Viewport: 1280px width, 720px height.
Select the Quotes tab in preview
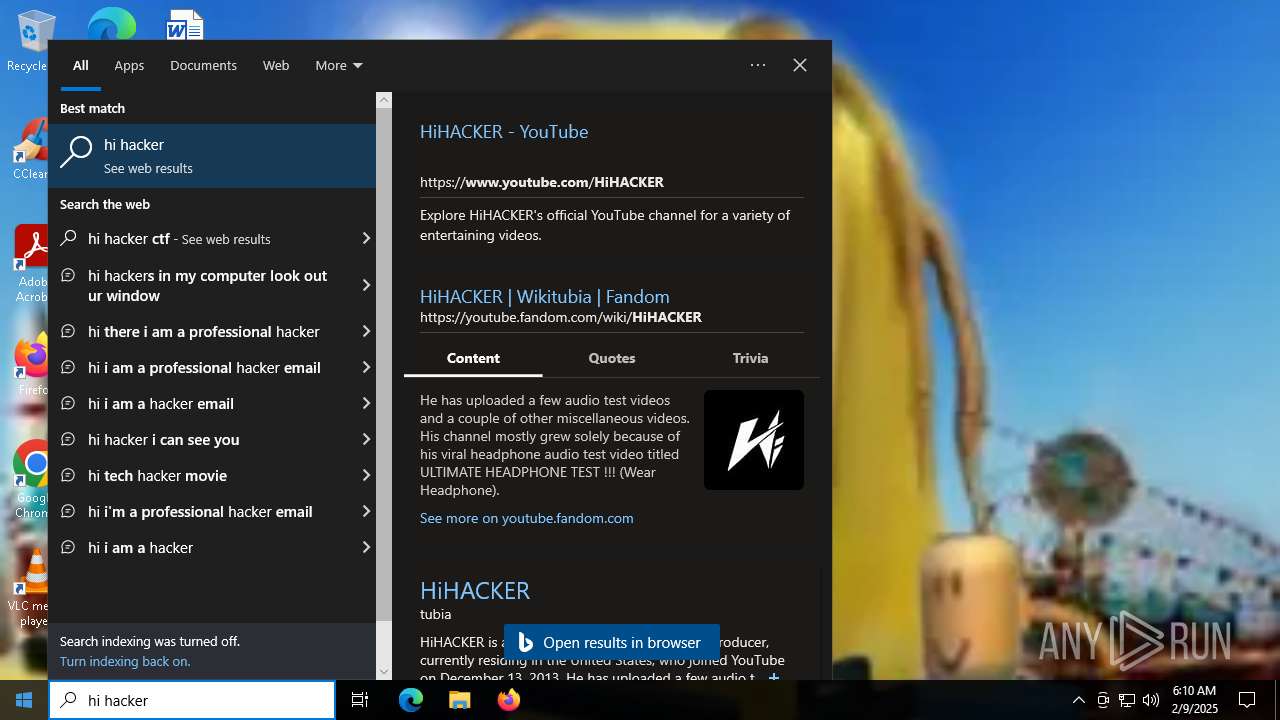(612, 358)
